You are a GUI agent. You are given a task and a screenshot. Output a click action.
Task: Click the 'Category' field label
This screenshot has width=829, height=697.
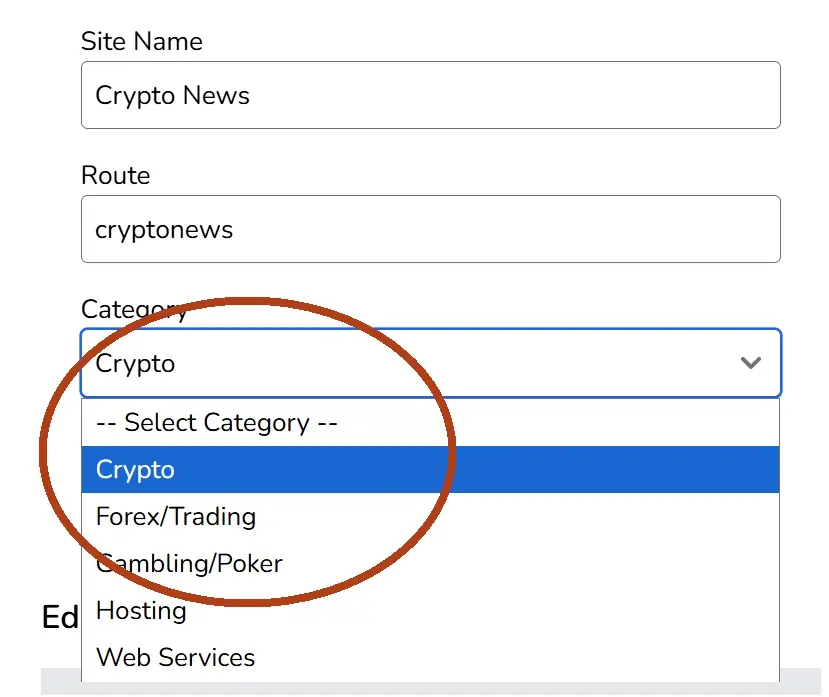134,310
